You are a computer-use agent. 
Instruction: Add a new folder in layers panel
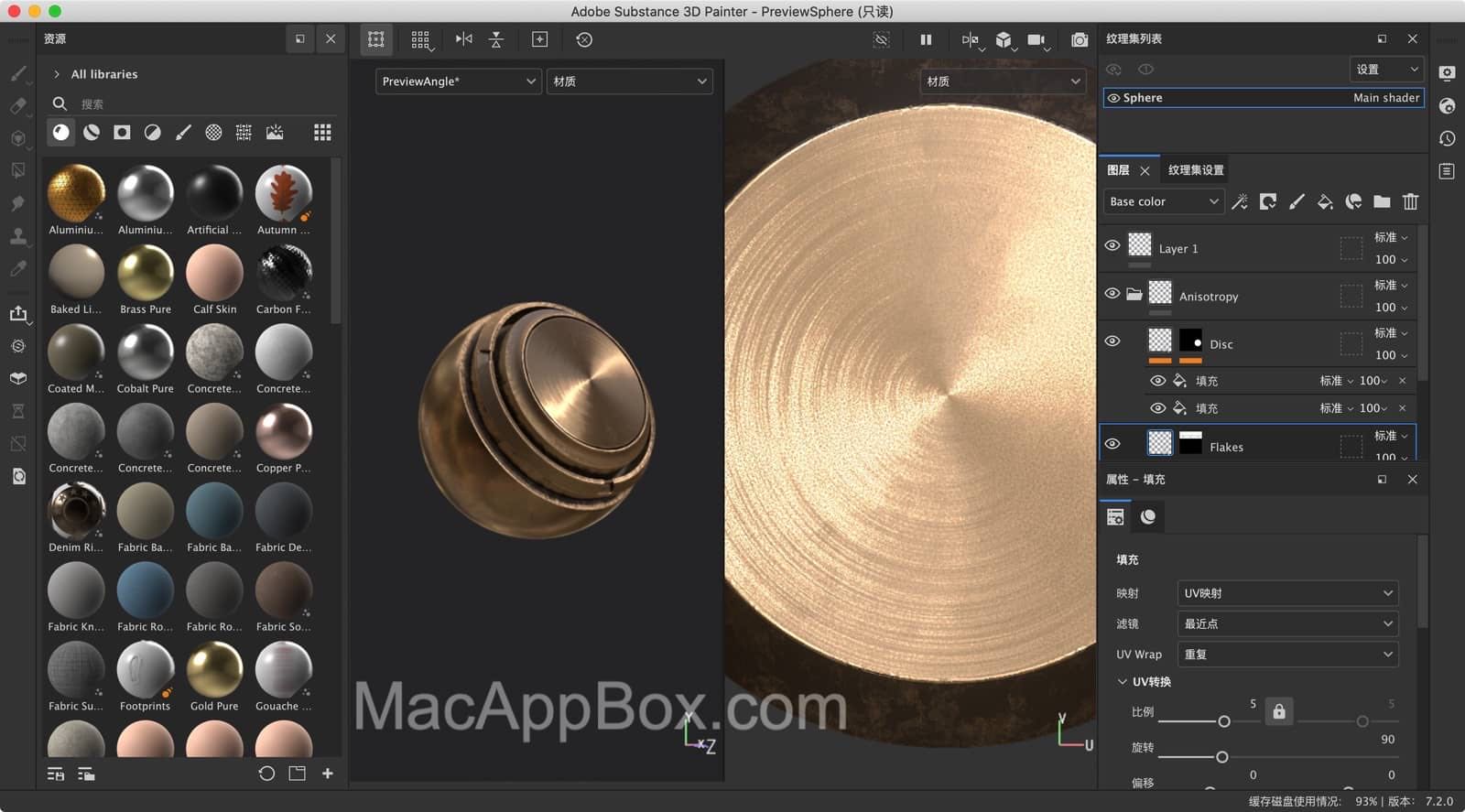click(1382, 201)
